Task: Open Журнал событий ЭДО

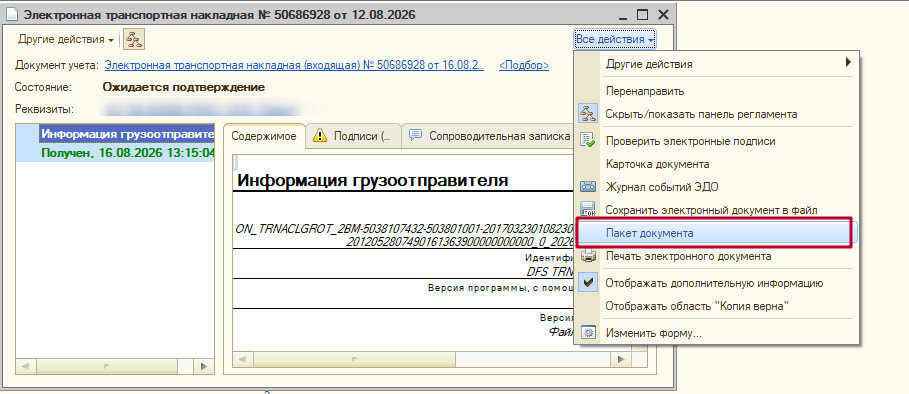Action: pos(716,187)
